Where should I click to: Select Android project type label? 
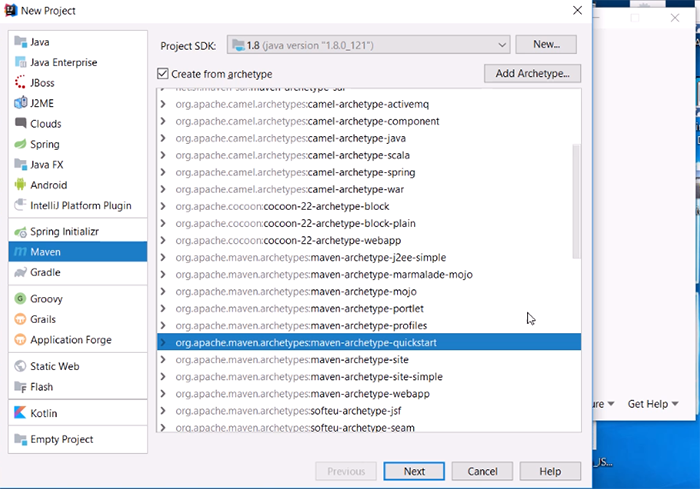[x=49, y=185]
